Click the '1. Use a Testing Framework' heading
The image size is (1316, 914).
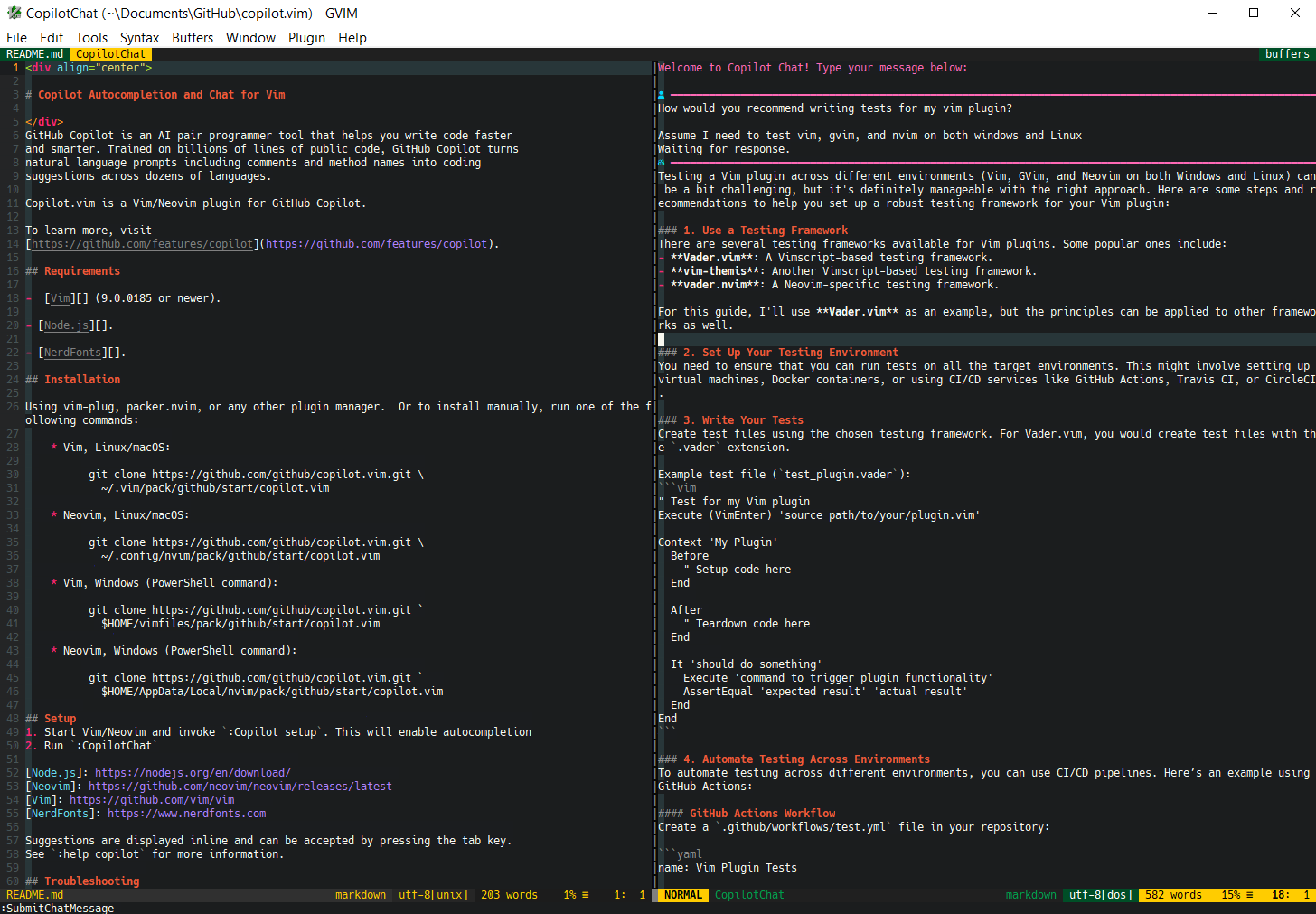point(753,231)
